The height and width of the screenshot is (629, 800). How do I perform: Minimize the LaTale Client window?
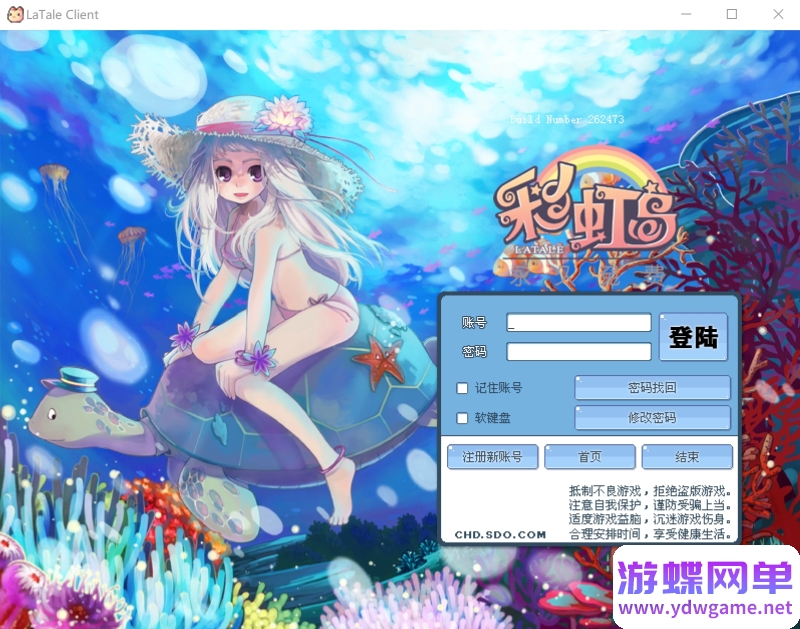pyautogui.click(x=686, y=15)
